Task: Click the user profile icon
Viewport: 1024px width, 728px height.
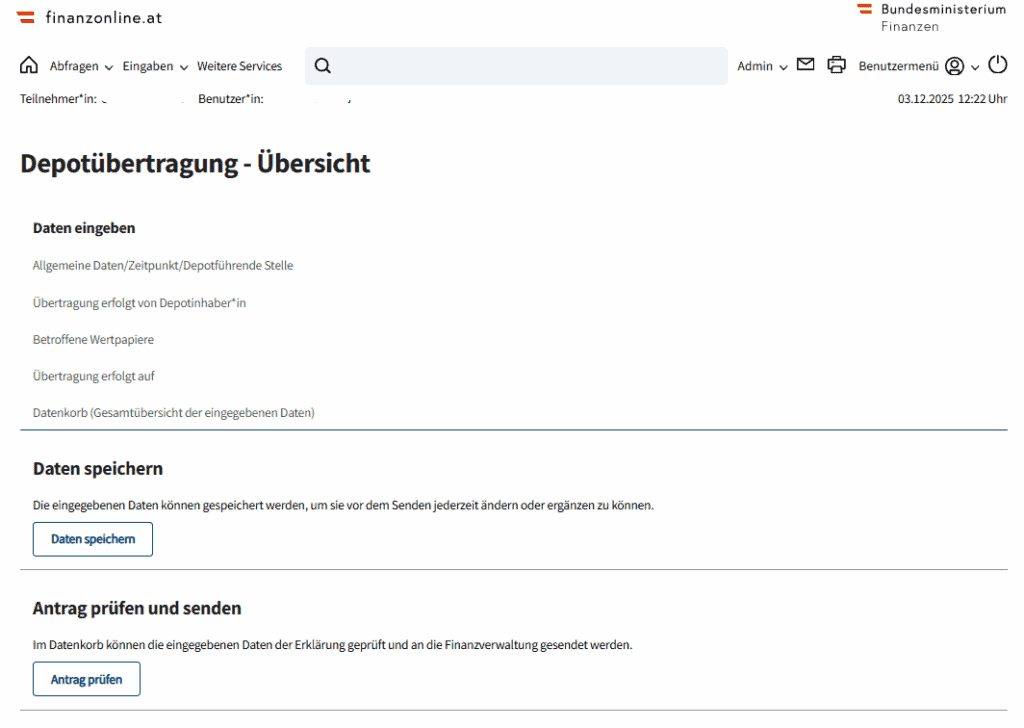Action: click(954, 66)
